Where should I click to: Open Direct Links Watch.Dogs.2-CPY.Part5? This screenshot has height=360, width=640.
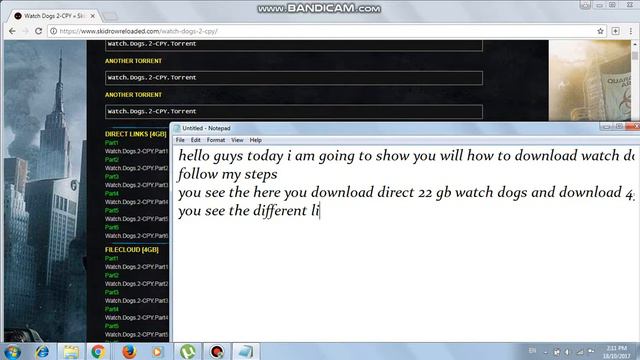pyautogui.click(x=136, y=219)
